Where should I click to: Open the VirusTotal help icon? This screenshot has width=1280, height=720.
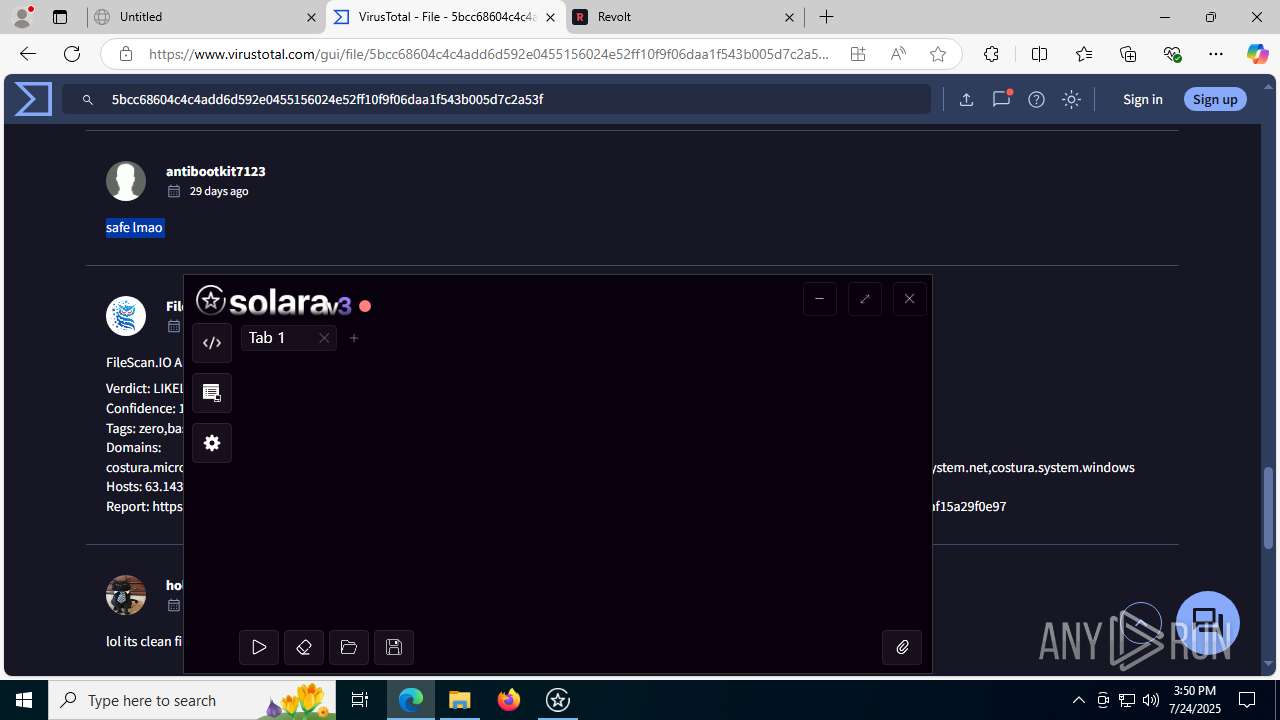point(1036,99)
